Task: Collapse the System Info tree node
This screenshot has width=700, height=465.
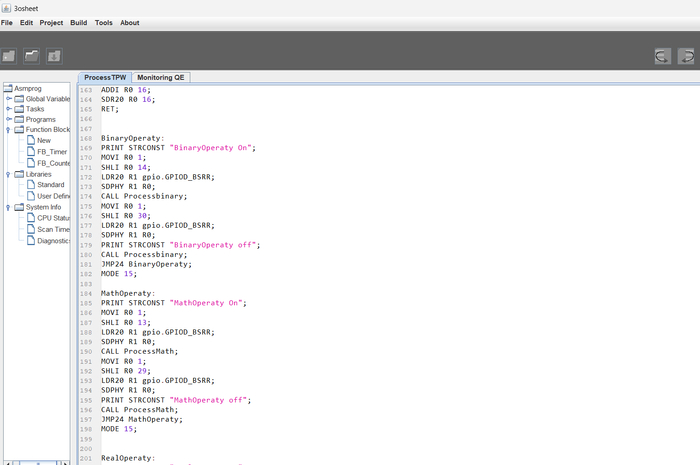Action: (x=8, y=207)
